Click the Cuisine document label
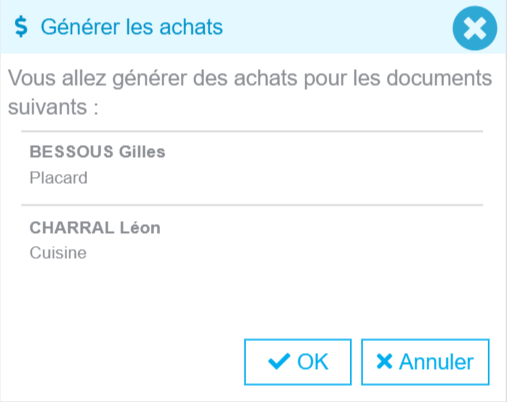The image size is (507, 402). [58, 253]
